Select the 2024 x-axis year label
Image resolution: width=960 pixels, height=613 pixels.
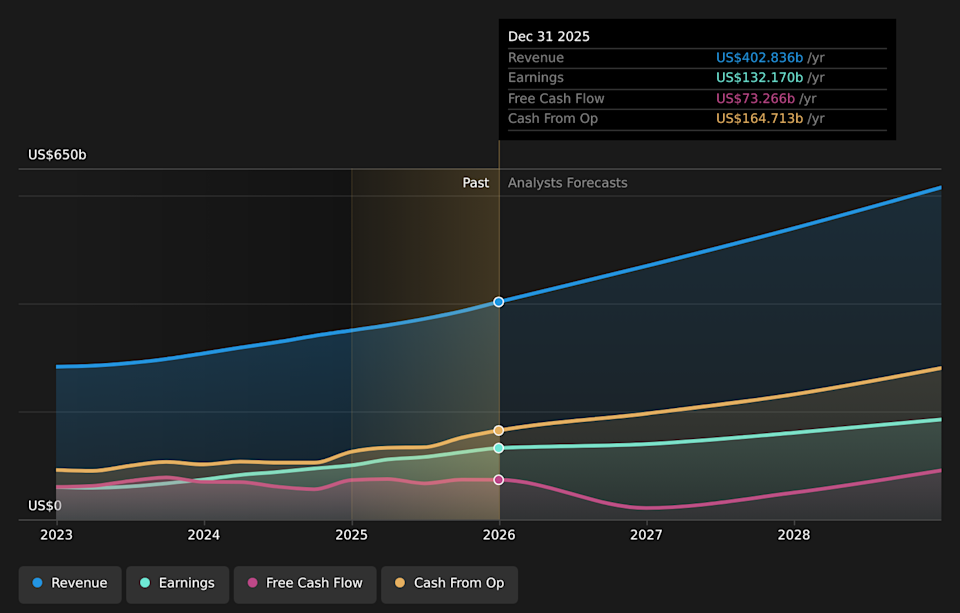pyautogui.click(x=204, y=535)
